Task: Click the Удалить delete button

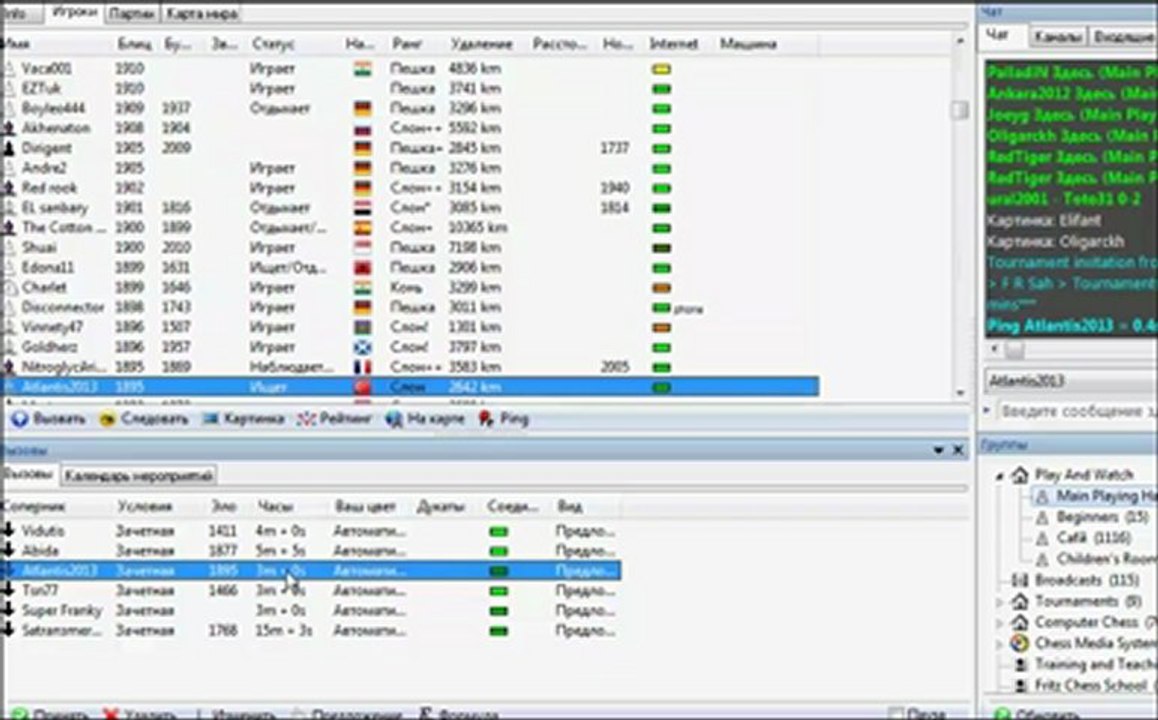Action: pyautogui.click(x=140, y=714)
